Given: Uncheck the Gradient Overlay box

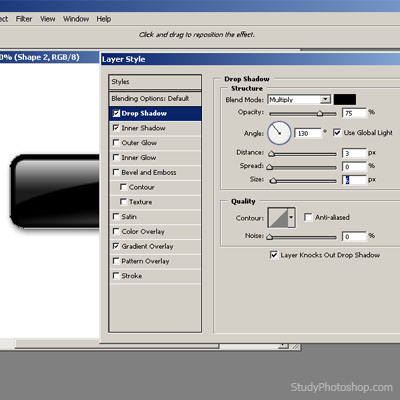Looking at the screenshot, I should (116, 246).
